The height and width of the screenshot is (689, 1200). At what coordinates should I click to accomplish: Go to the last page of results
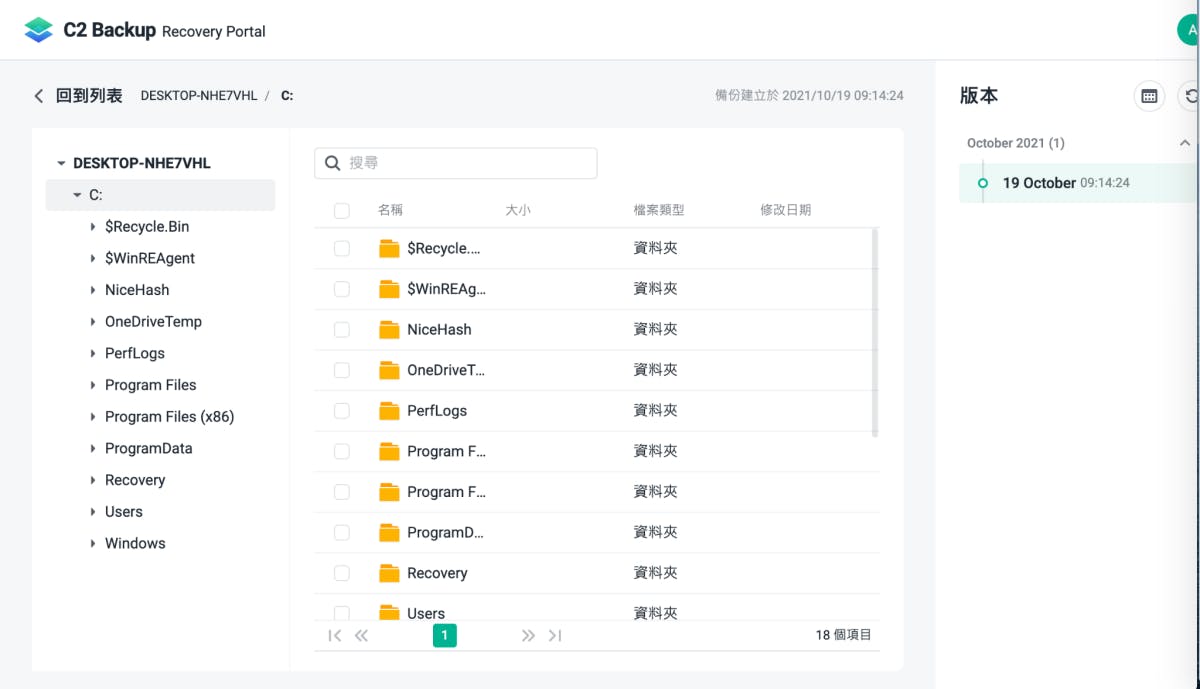pos(555,635)
